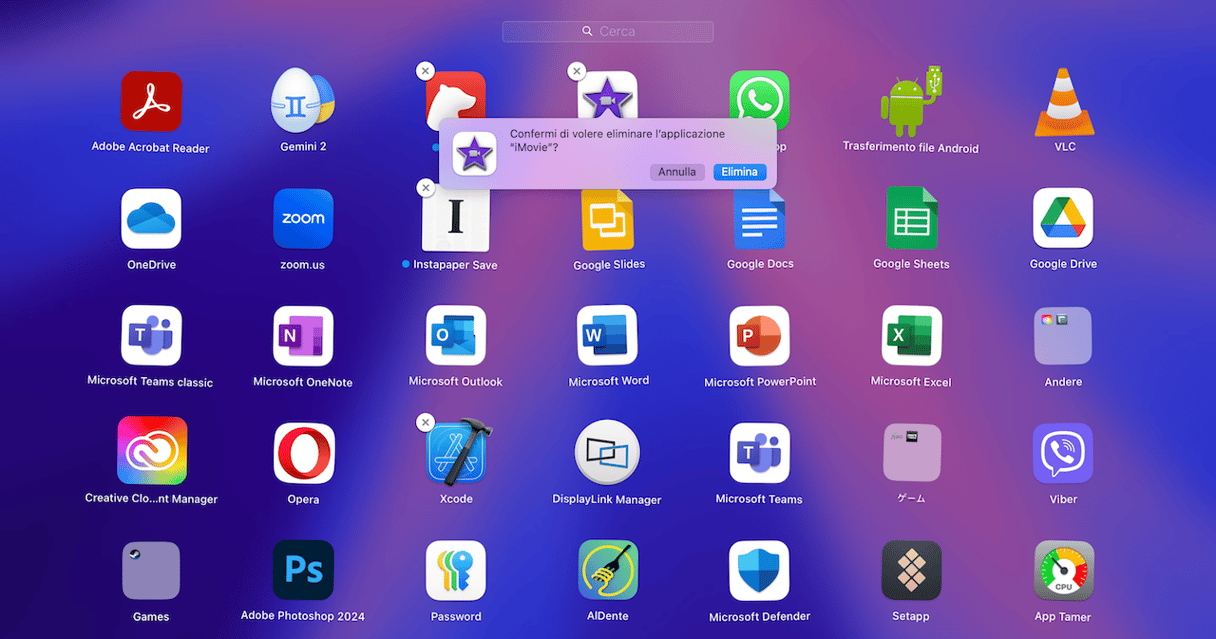Click the Microsoft Excel label
Screen dimensions: 1216x639
[911, 382]
